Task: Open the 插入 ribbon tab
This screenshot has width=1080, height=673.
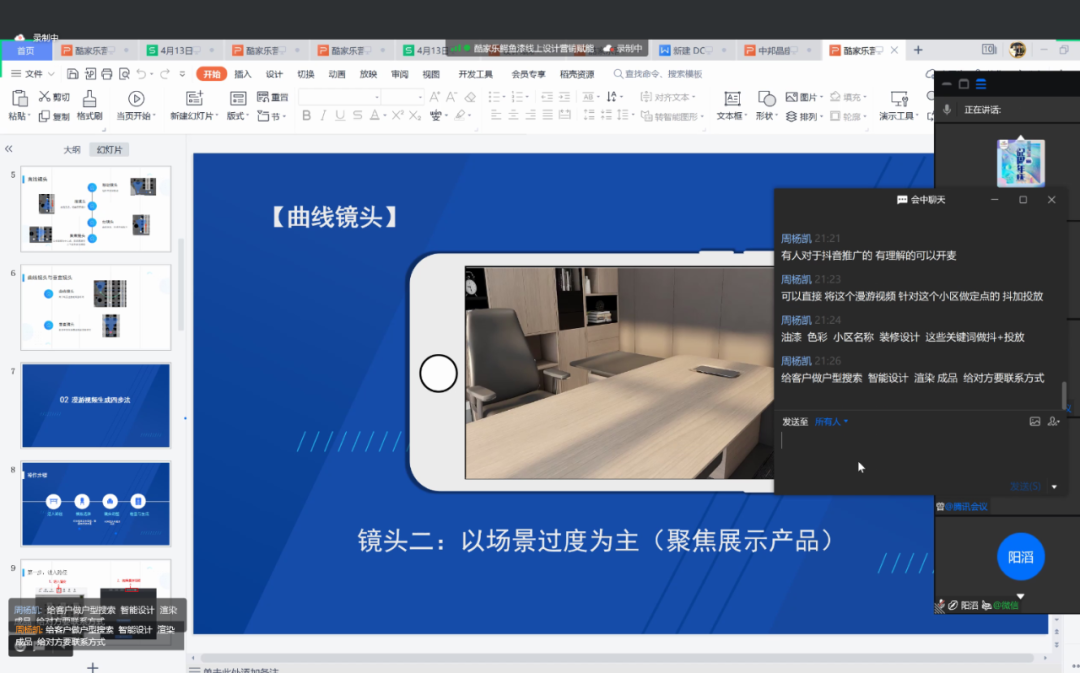Action: pos(242,74)
